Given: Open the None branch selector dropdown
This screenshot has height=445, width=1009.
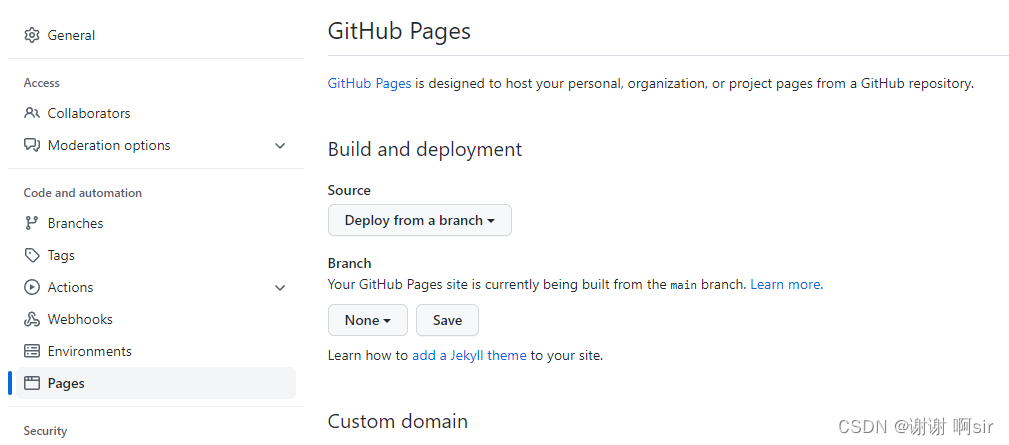Looking at the screenshot, I should click(368, 320).
